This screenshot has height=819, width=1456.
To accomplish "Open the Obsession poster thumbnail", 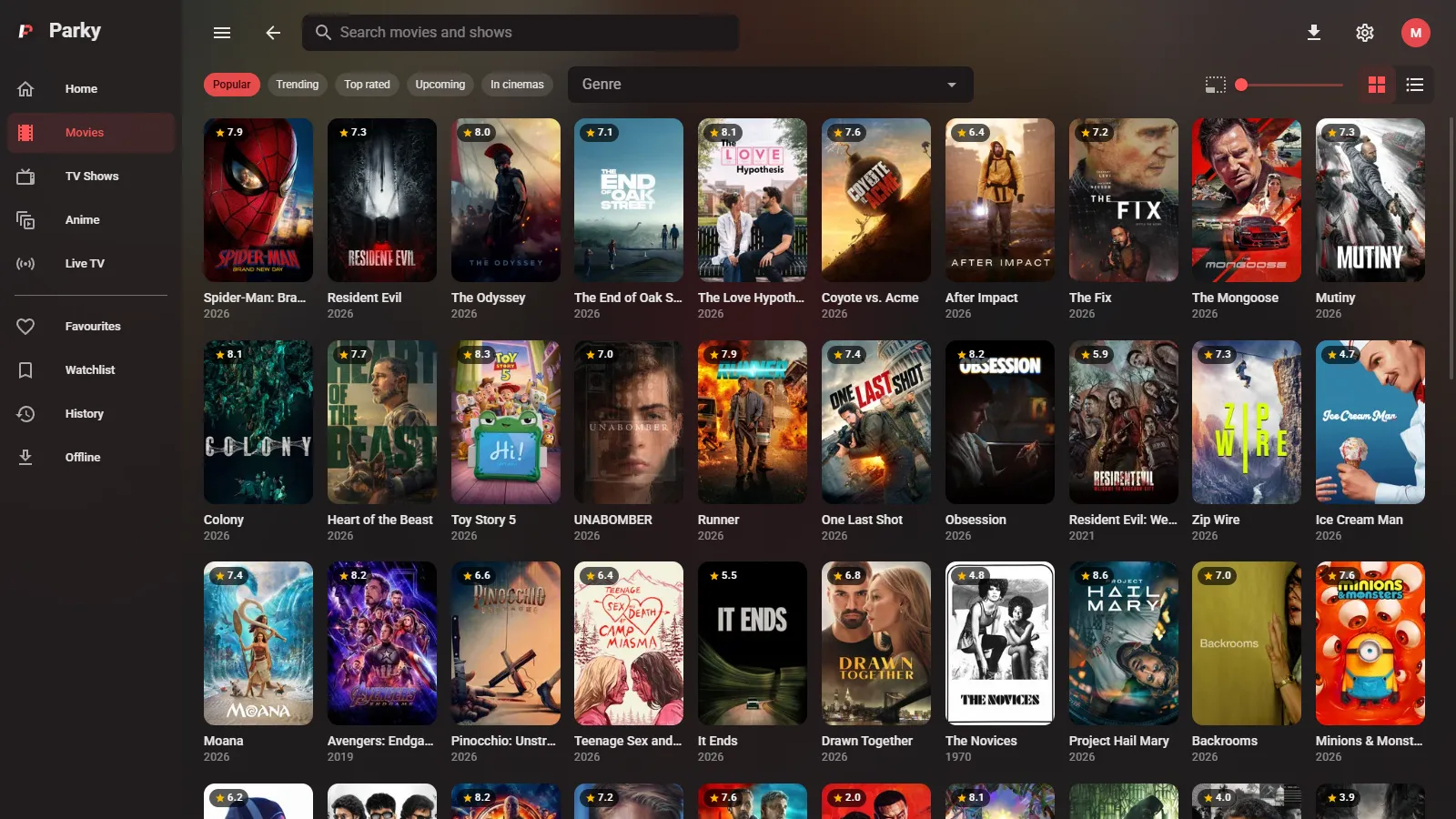I will click(x=1000, y=422).
